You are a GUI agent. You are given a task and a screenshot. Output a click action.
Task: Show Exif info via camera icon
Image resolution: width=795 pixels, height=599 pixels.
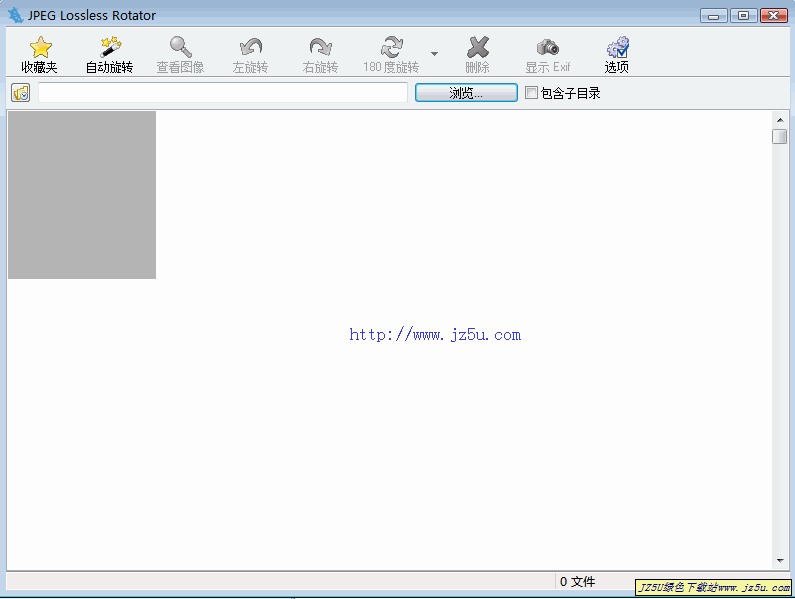[548, 48]
